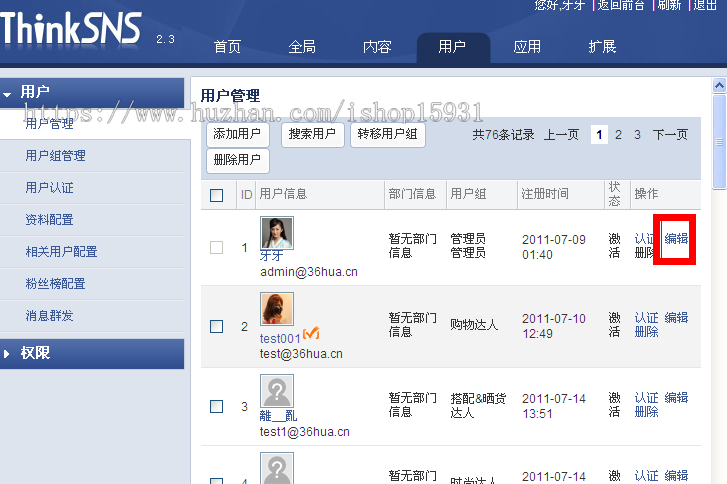Click 退出 to log out
727x484 pixels.
pyautogui.click(x=705, y=5)
